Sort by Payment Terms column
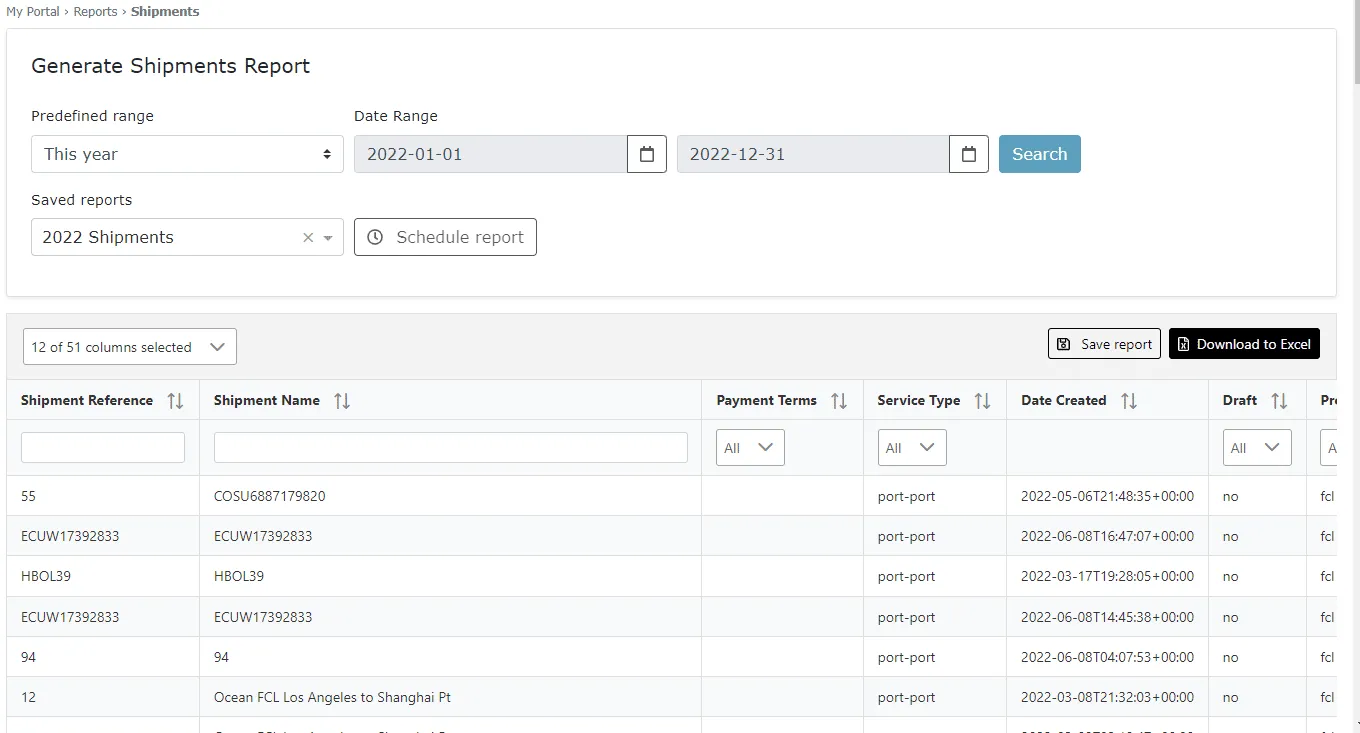This screenshot has width=1360, height=733. [x=839, y=401]
